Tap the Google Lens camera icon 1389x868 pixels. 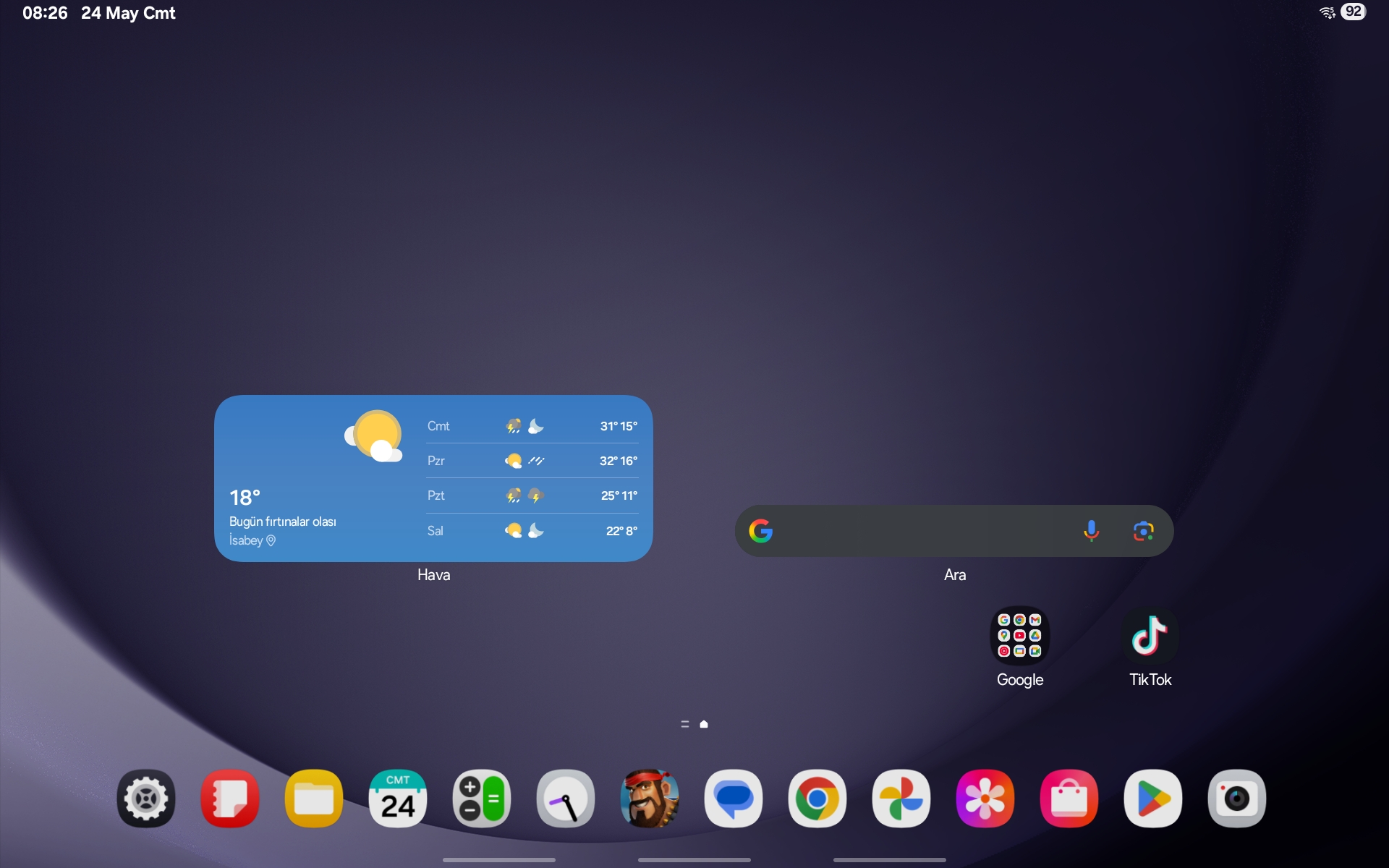point(1143,531)
